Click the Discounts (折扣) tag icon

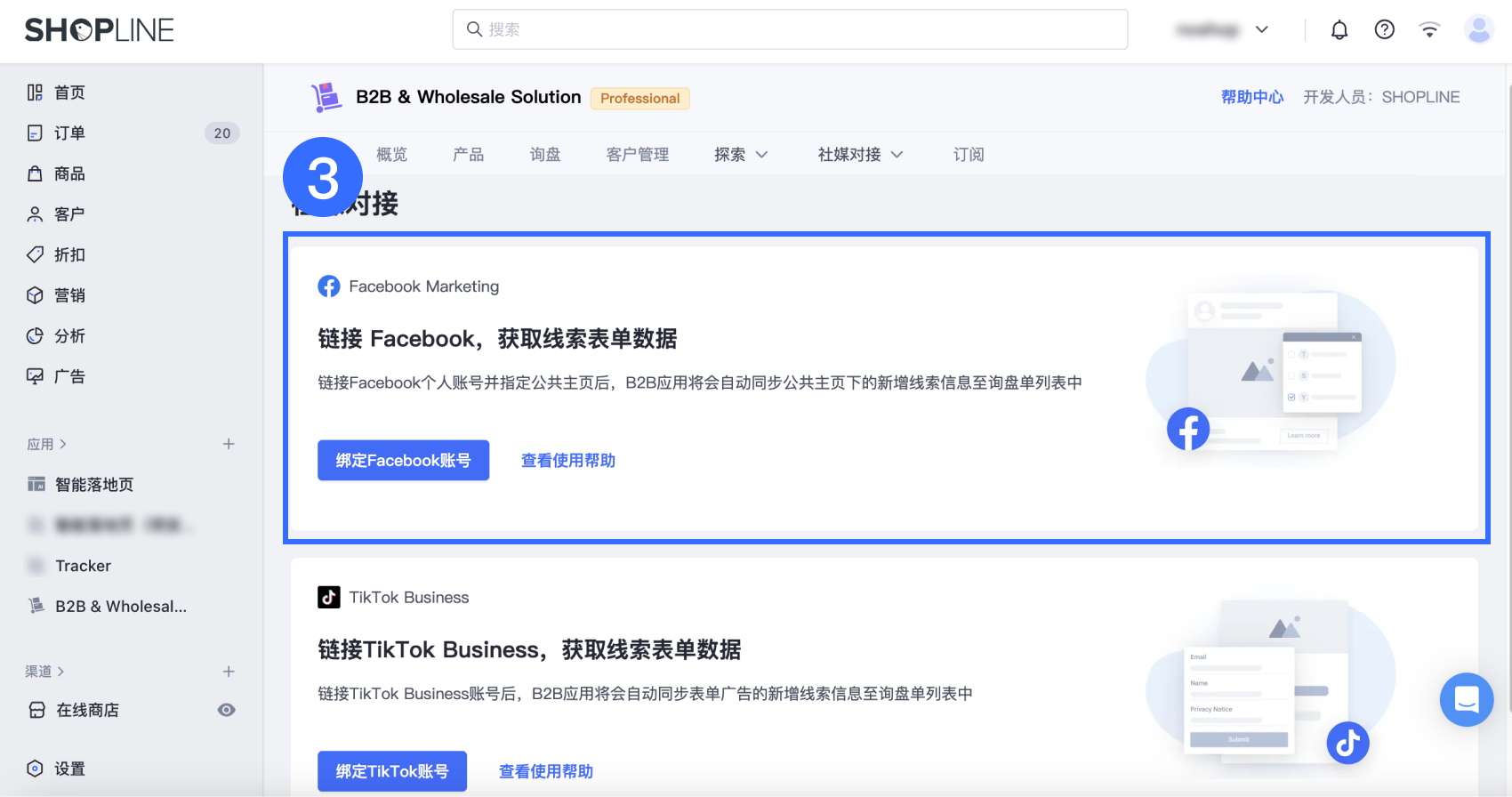tap(35, 254)
